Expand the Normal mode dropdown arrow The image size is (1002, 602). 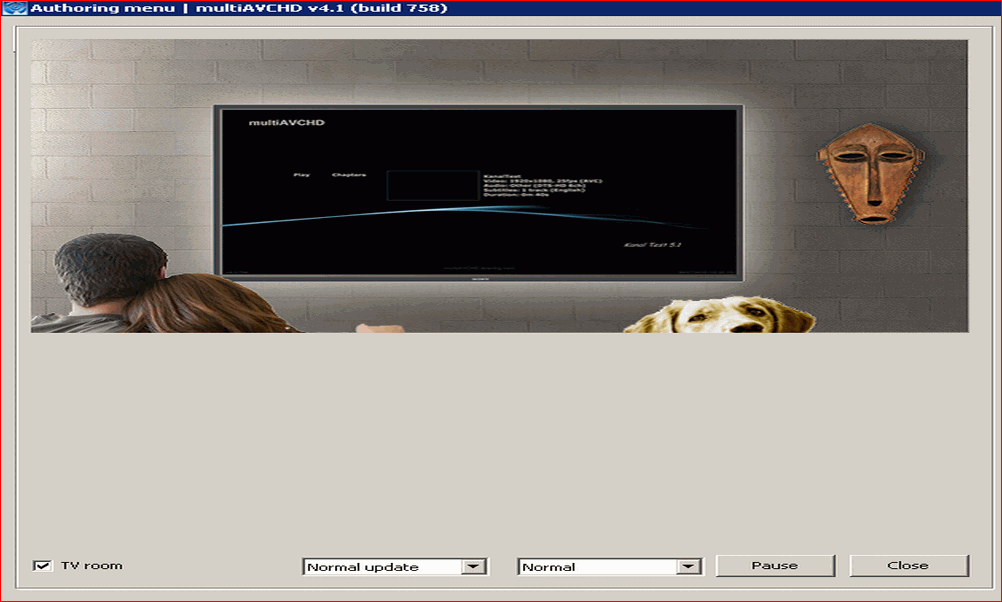(689, 567)
